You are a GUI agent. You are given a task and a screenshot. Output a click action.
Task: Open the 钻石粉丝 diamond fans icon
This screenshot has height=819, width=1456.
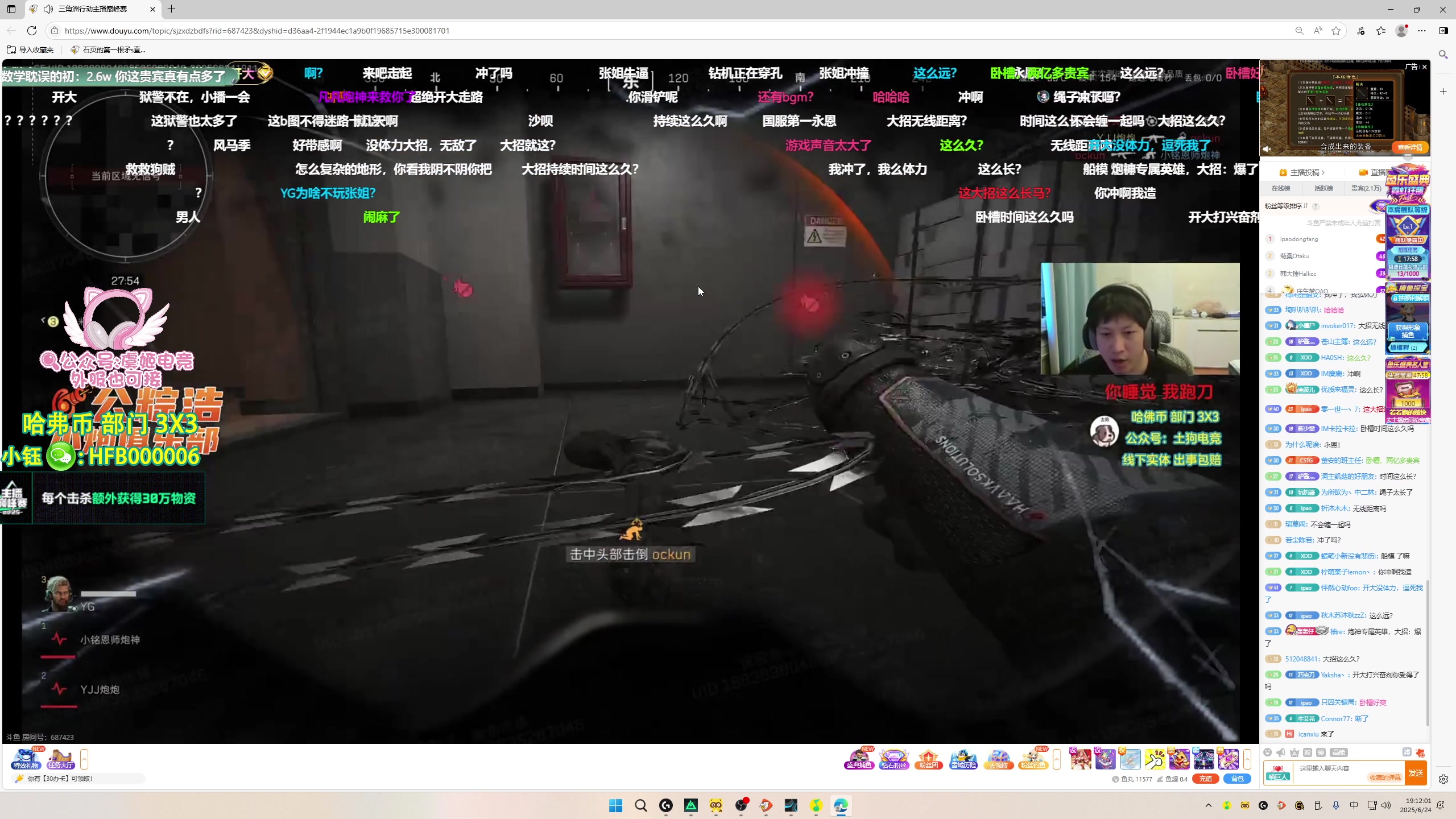click(894, 759)
